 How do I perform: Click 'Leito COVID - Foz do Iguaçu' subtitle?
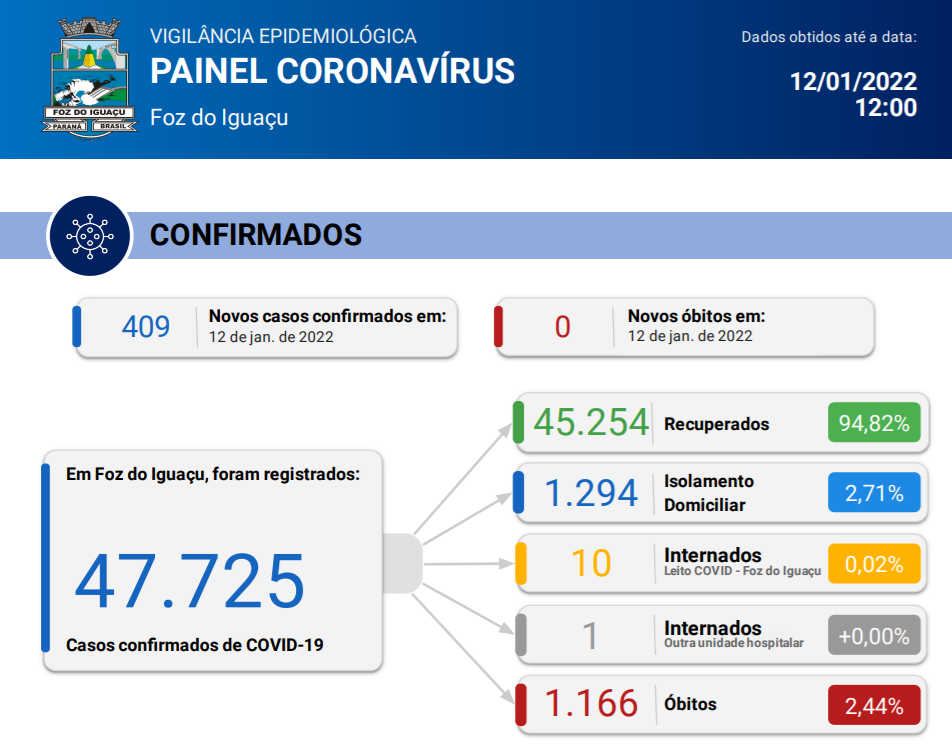tap(742, 571)
